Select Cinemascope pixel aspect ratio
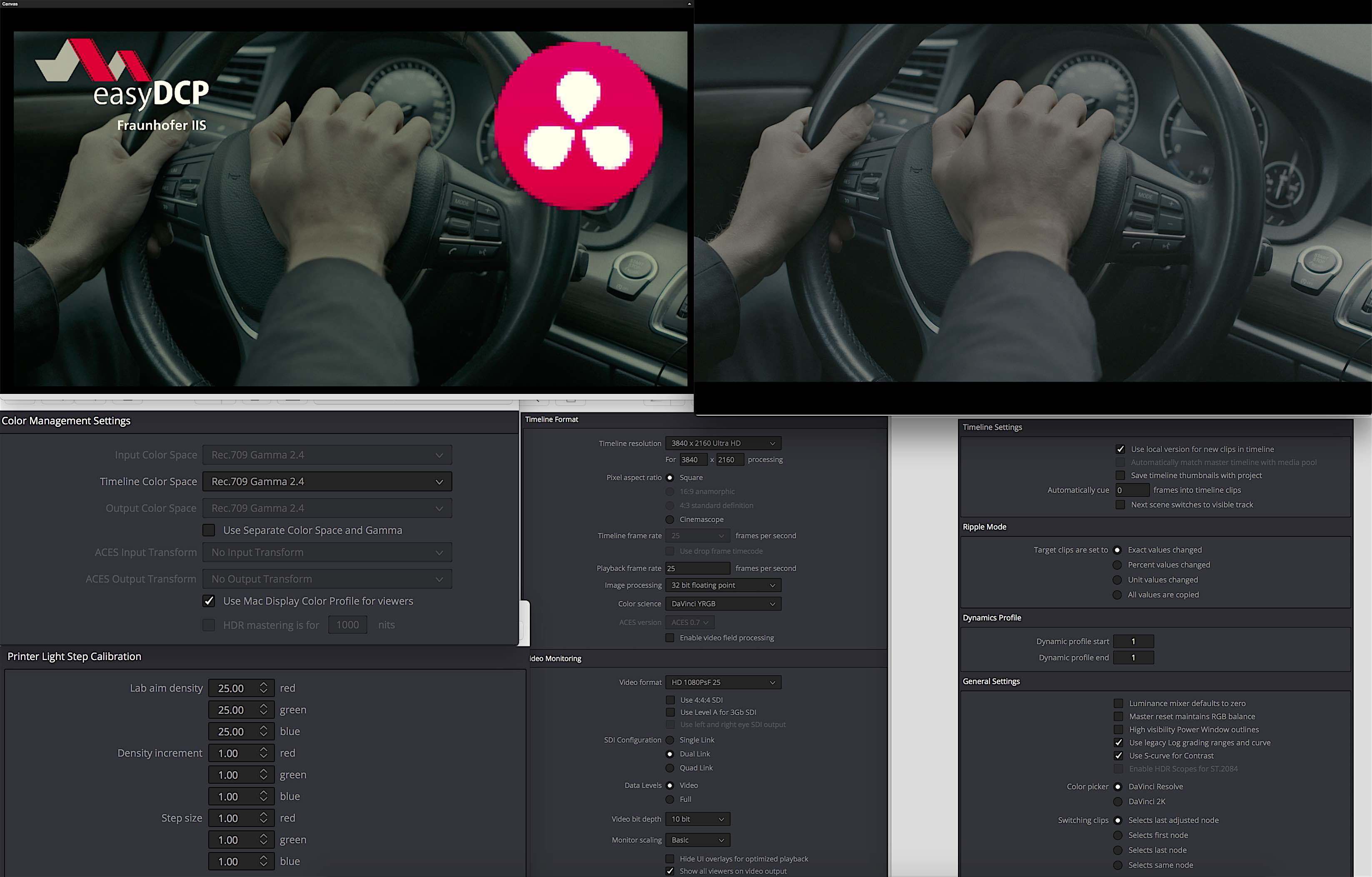Viewport: 1372px width, 877px height. pos(670,519)
